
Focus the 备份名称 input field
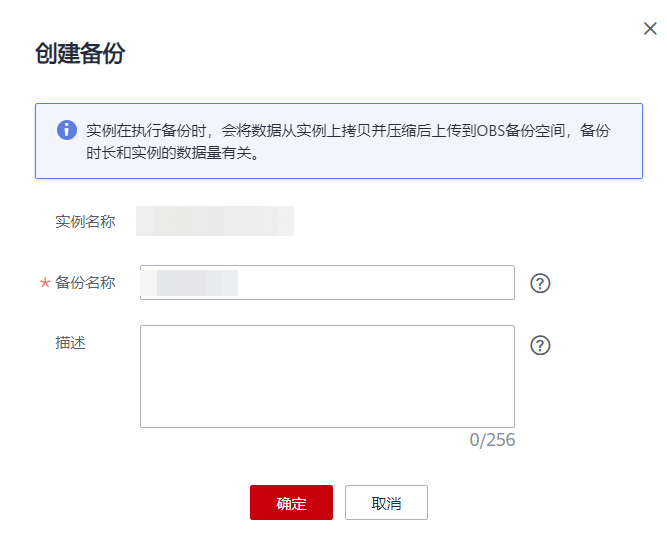click(x=327, y=283)
